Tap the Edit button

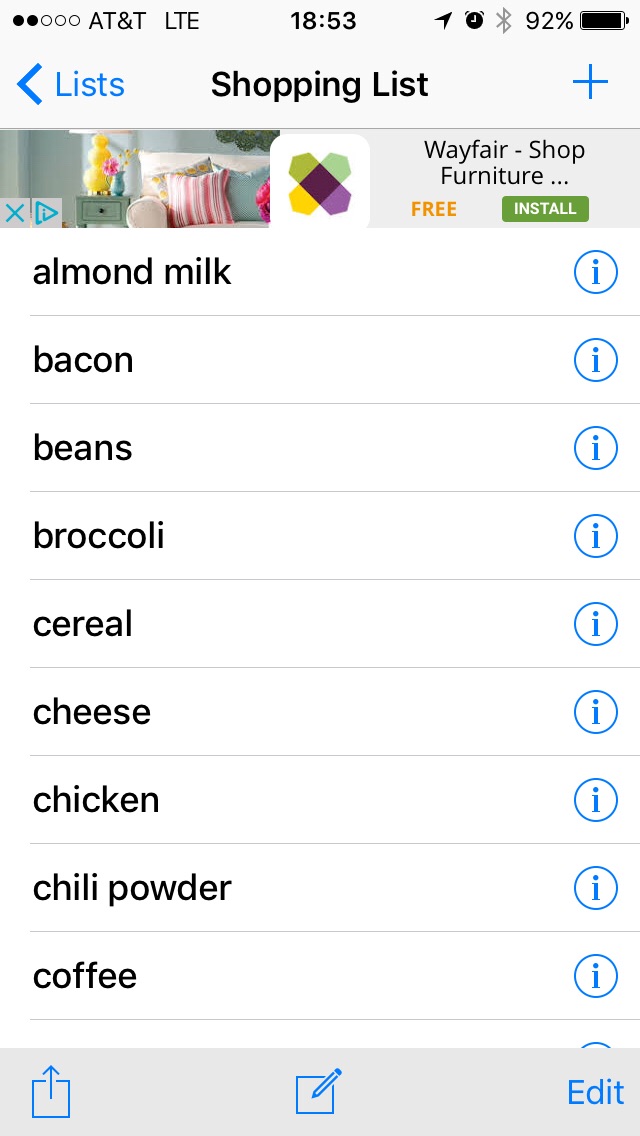click(595, 1092)
